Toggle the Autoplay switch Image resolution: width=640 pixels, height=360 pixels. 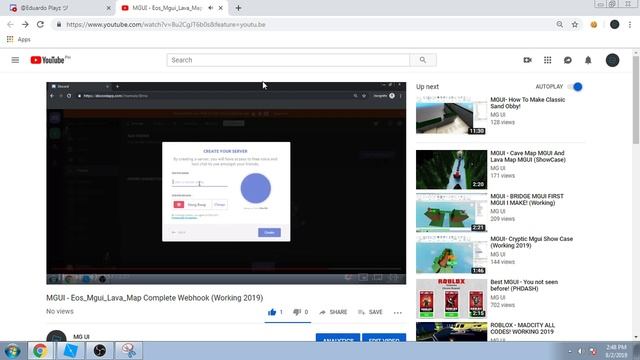(576, 87)
